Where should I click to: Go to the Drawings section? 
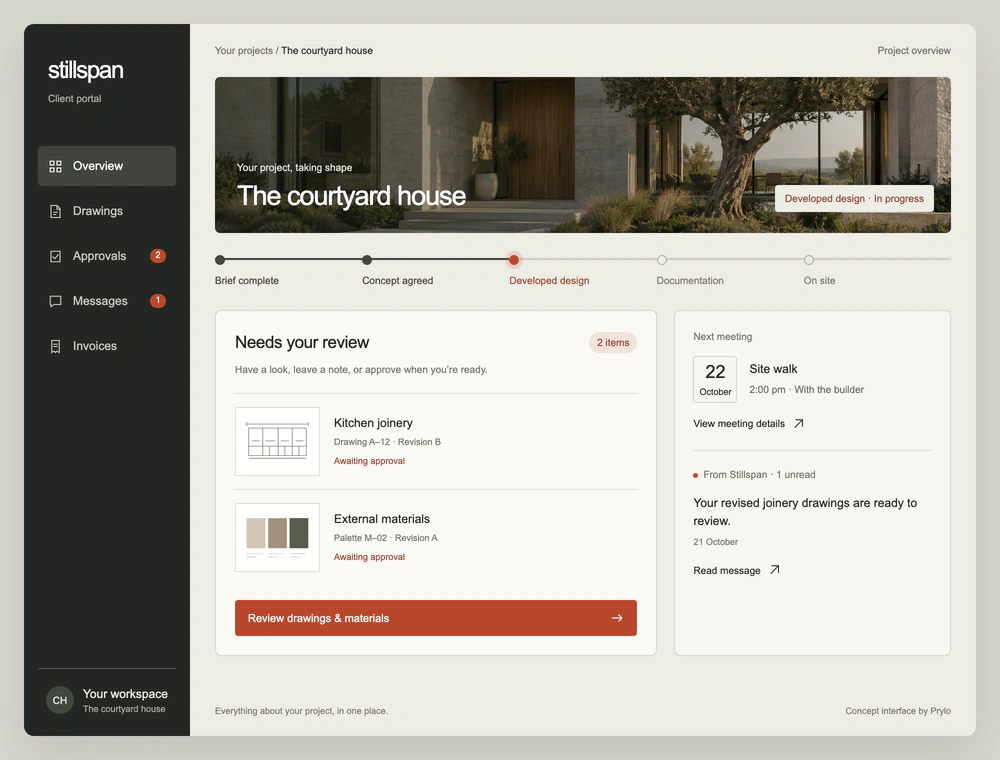click(x=107, y=211)
